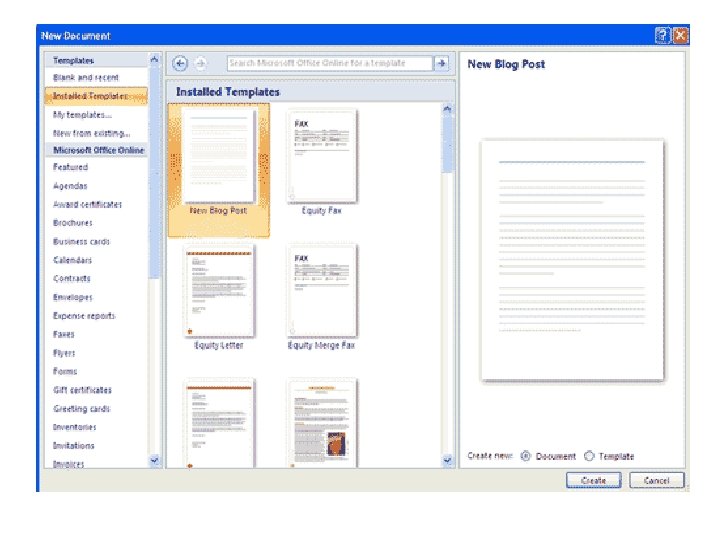Open the Faxes category
The image size is (720, 540).
[x=63, y=334]
